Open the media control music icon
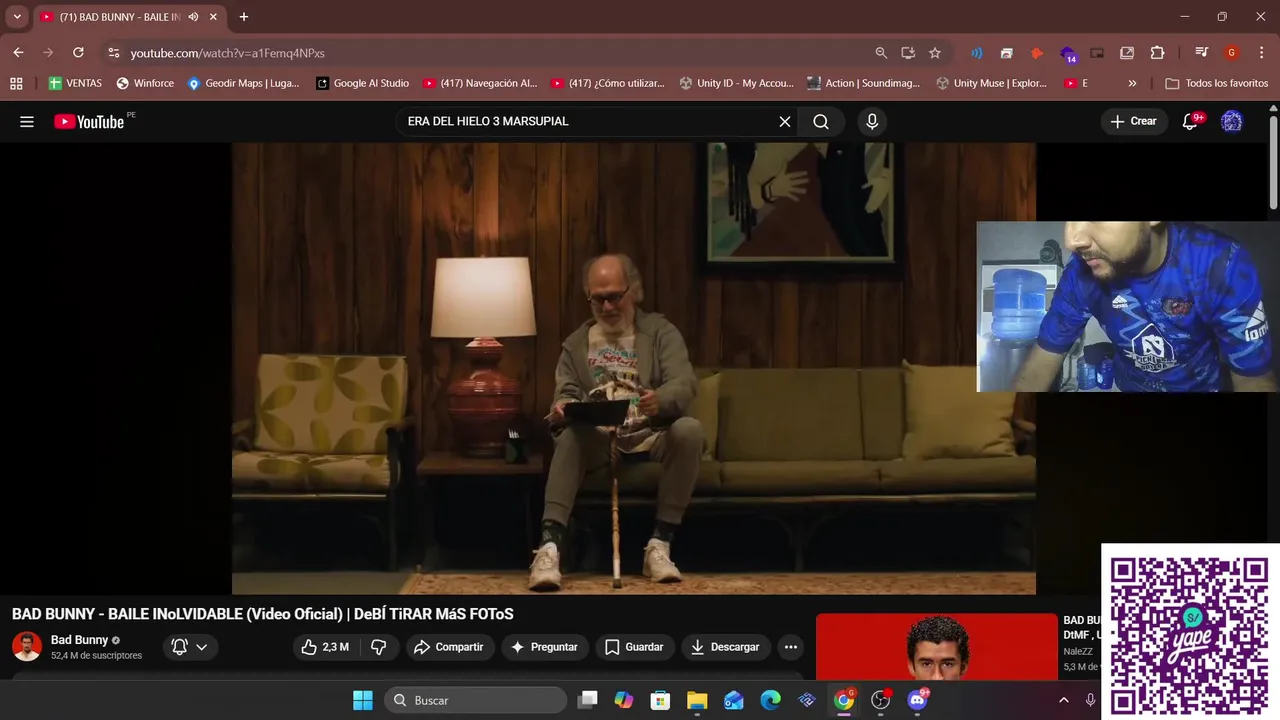The width and height of the screenshot is (1280, 720). click(x=1202, y=53)
